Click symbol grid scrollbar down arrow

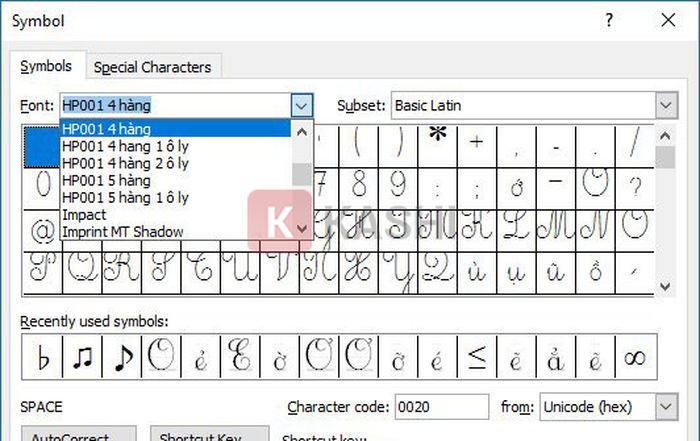point(665,286)
